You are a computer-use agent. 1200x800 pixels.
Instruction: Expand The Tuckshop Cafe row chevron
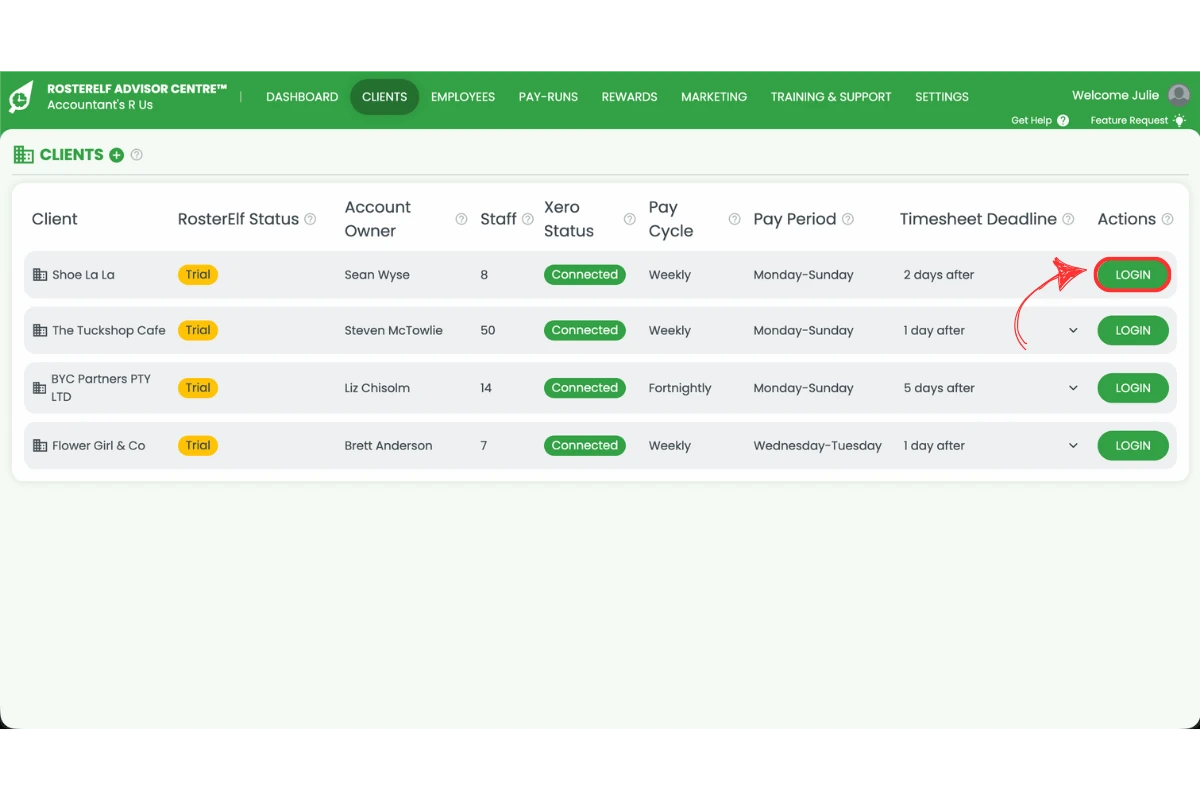1073,330
